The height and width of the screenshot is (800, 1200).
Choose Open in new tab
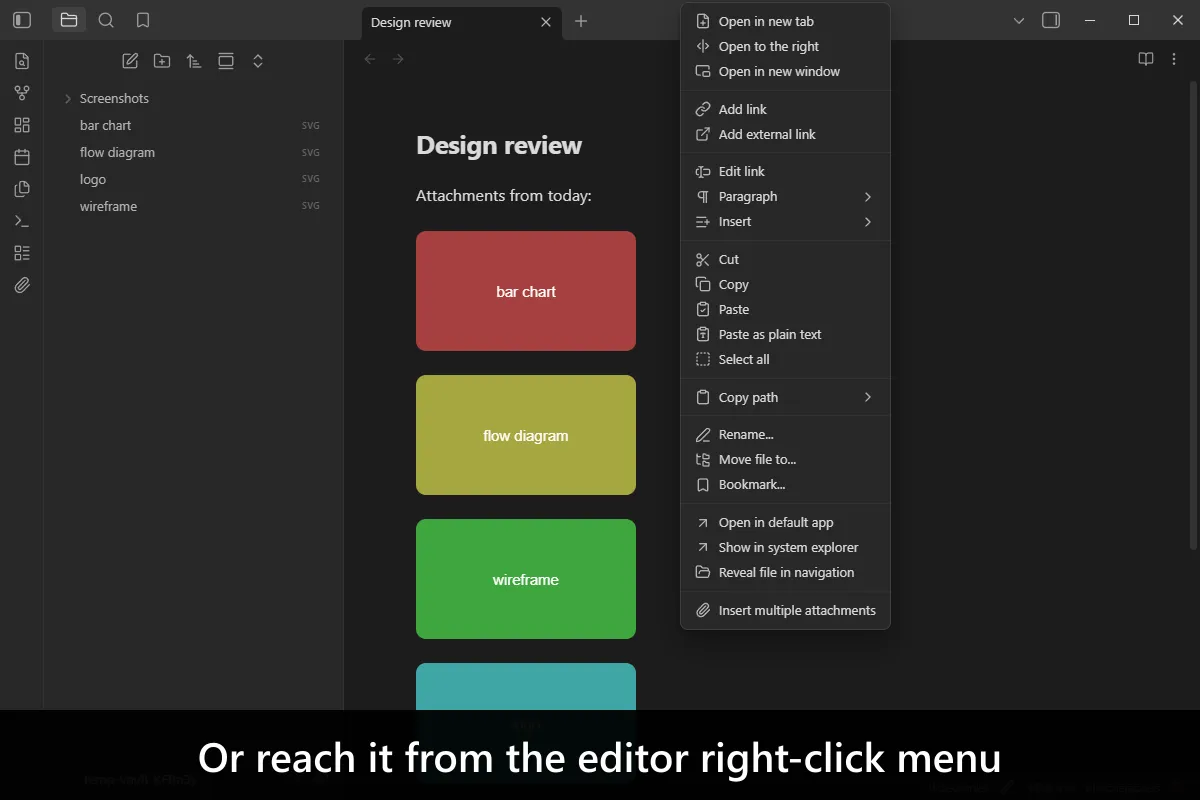click(785, 21)
